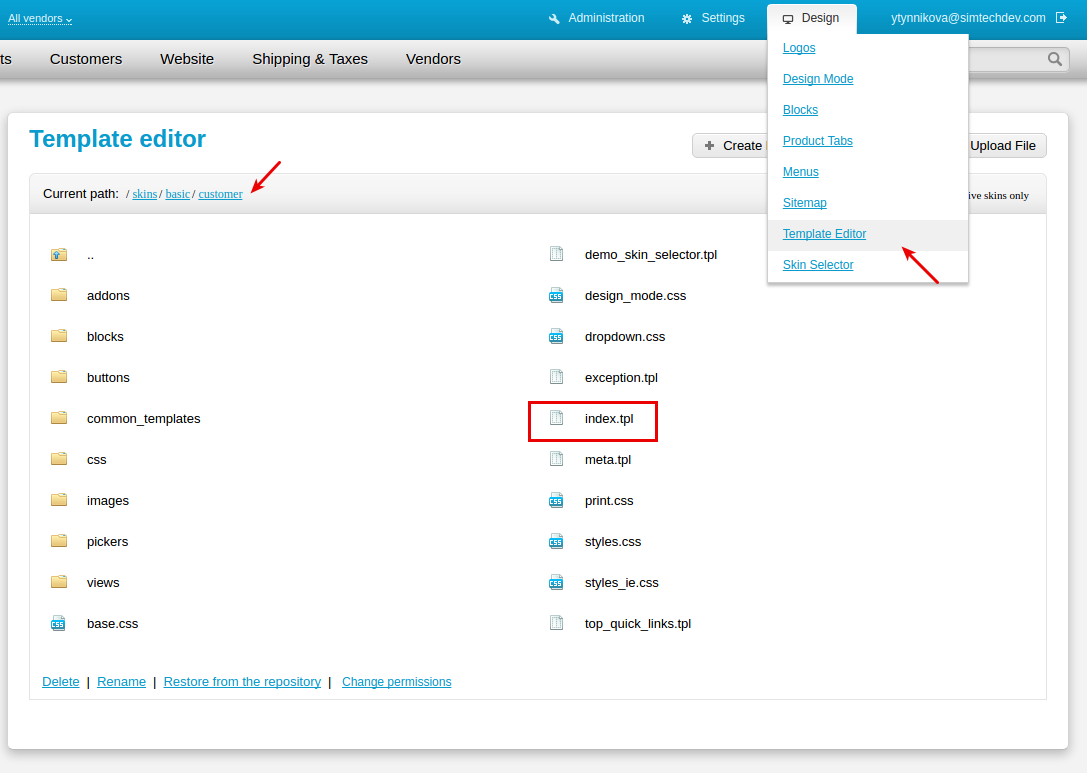Screen dimensions: 1087x773
Task: Select the index.tpl file name
Action: [609, 419]
